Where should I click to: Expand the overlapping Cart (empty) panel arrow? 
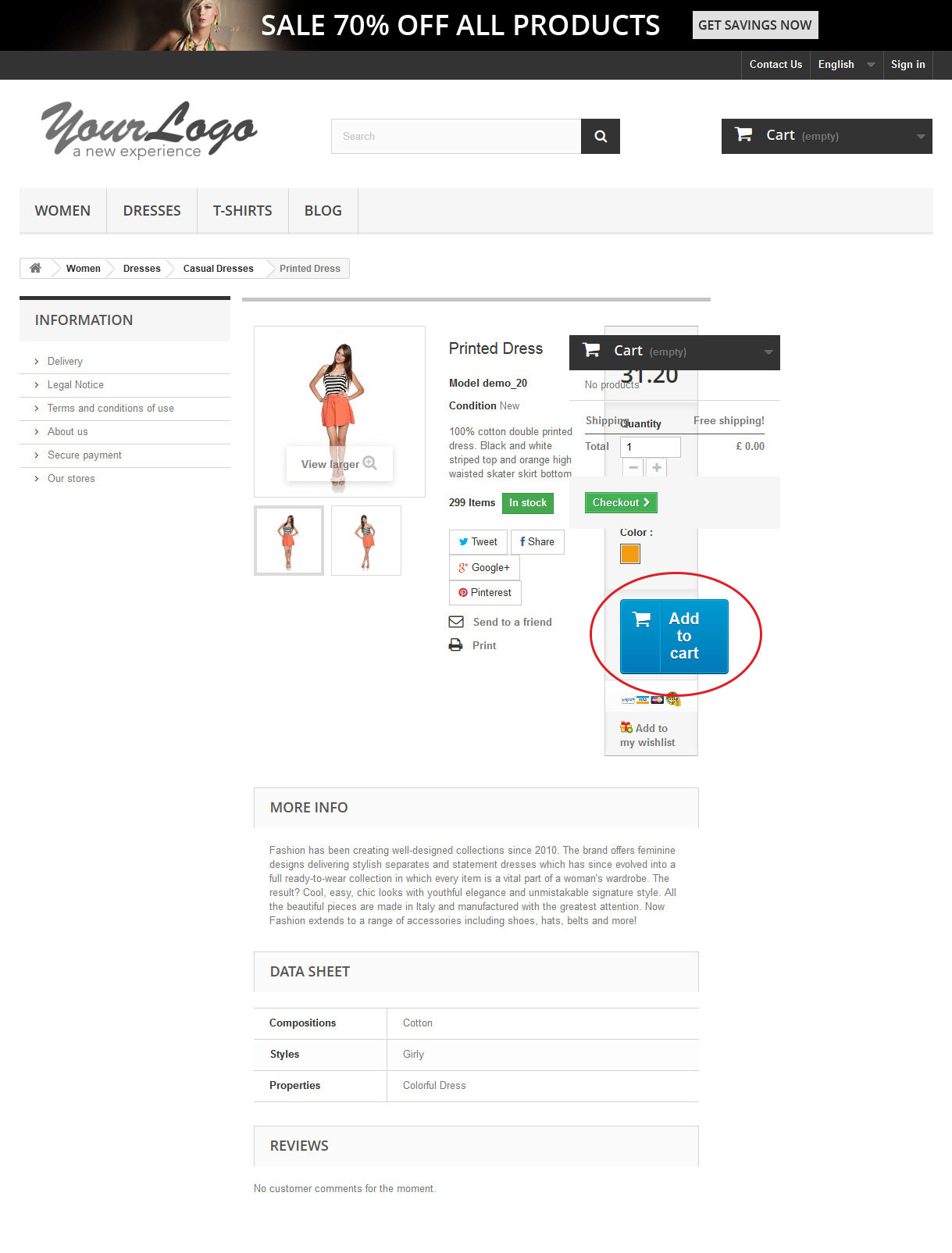click(768, 352)
